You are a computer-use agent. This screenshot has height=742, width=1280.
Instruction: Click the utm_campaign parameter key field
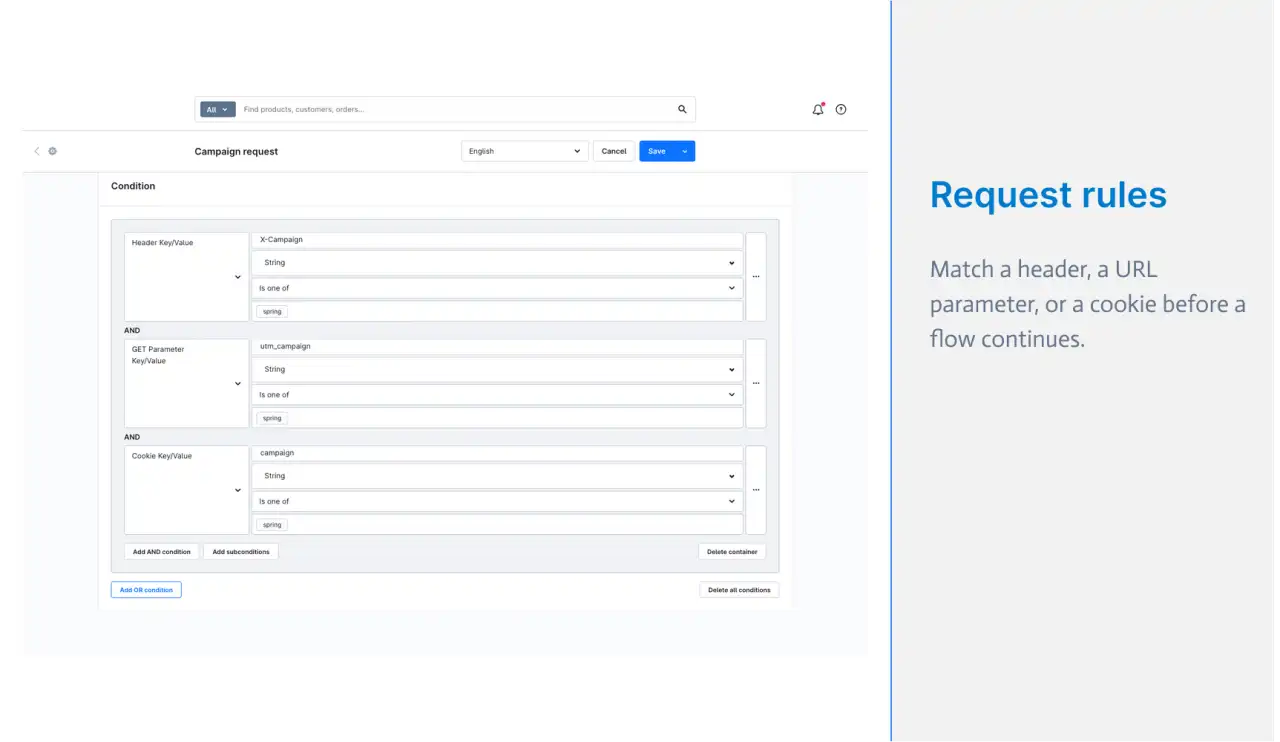pyautogui.click(x=497, y=346)
